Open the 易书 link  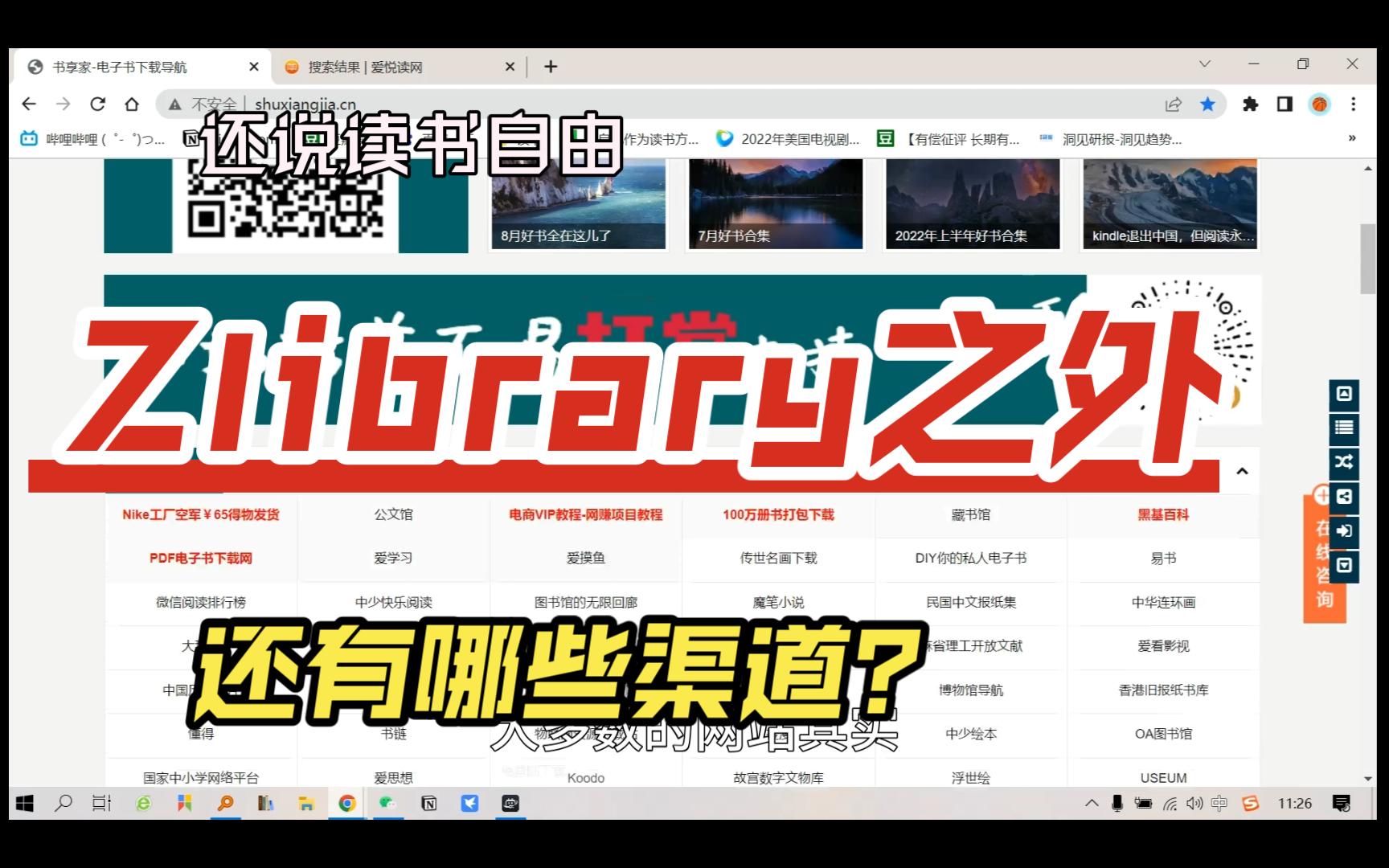tap(1163, 558)
